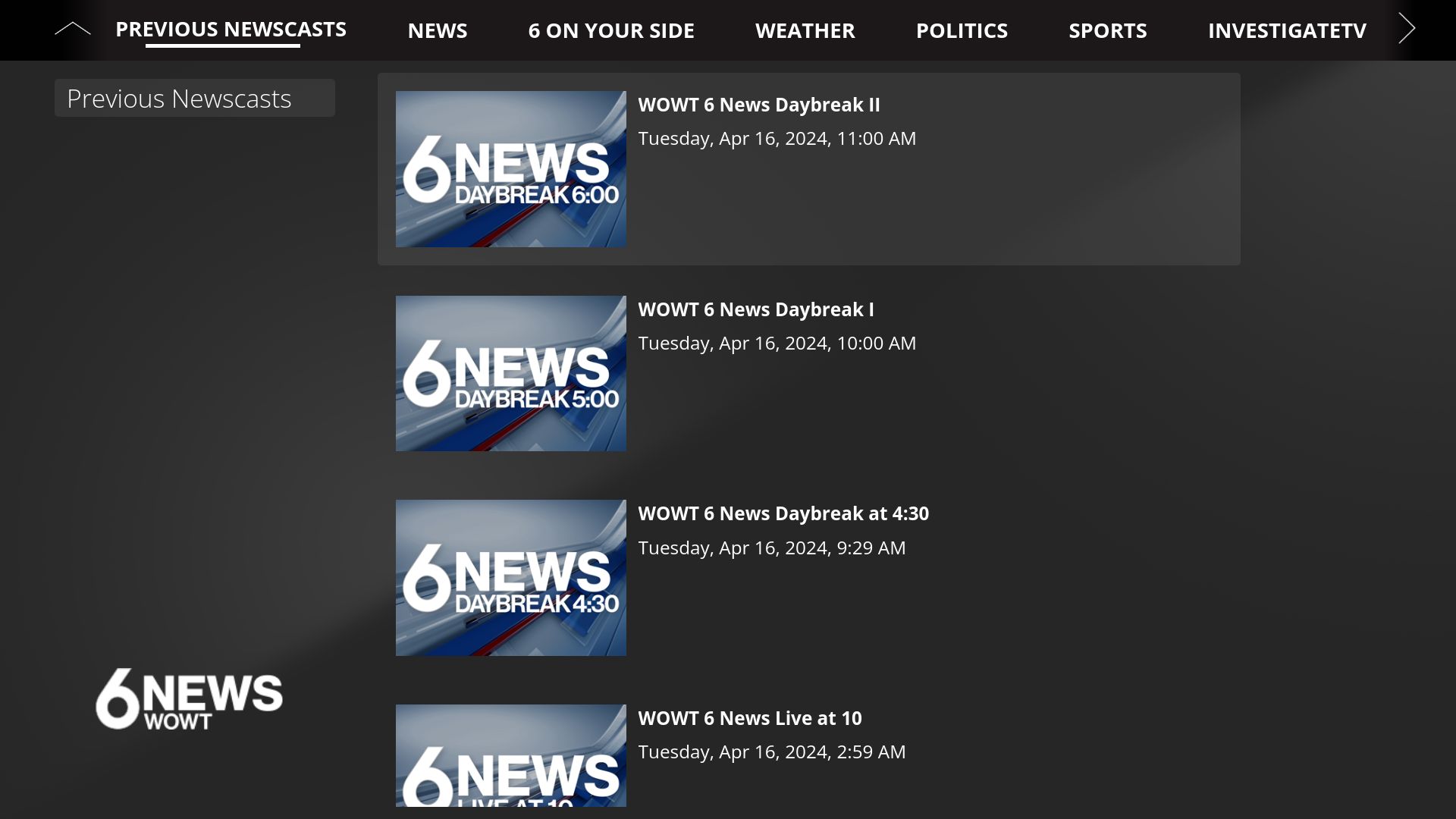The image size is (1456, 819).
Task: Collapse the navigation bar with the up arrow
Action: 74,27
